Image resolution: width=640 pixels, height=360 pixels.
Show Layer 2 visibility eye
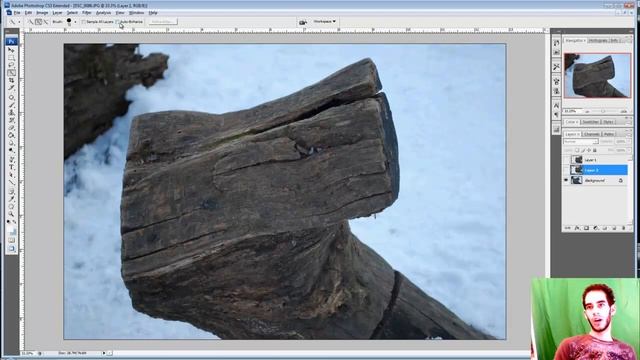click(x=566, y=170)
